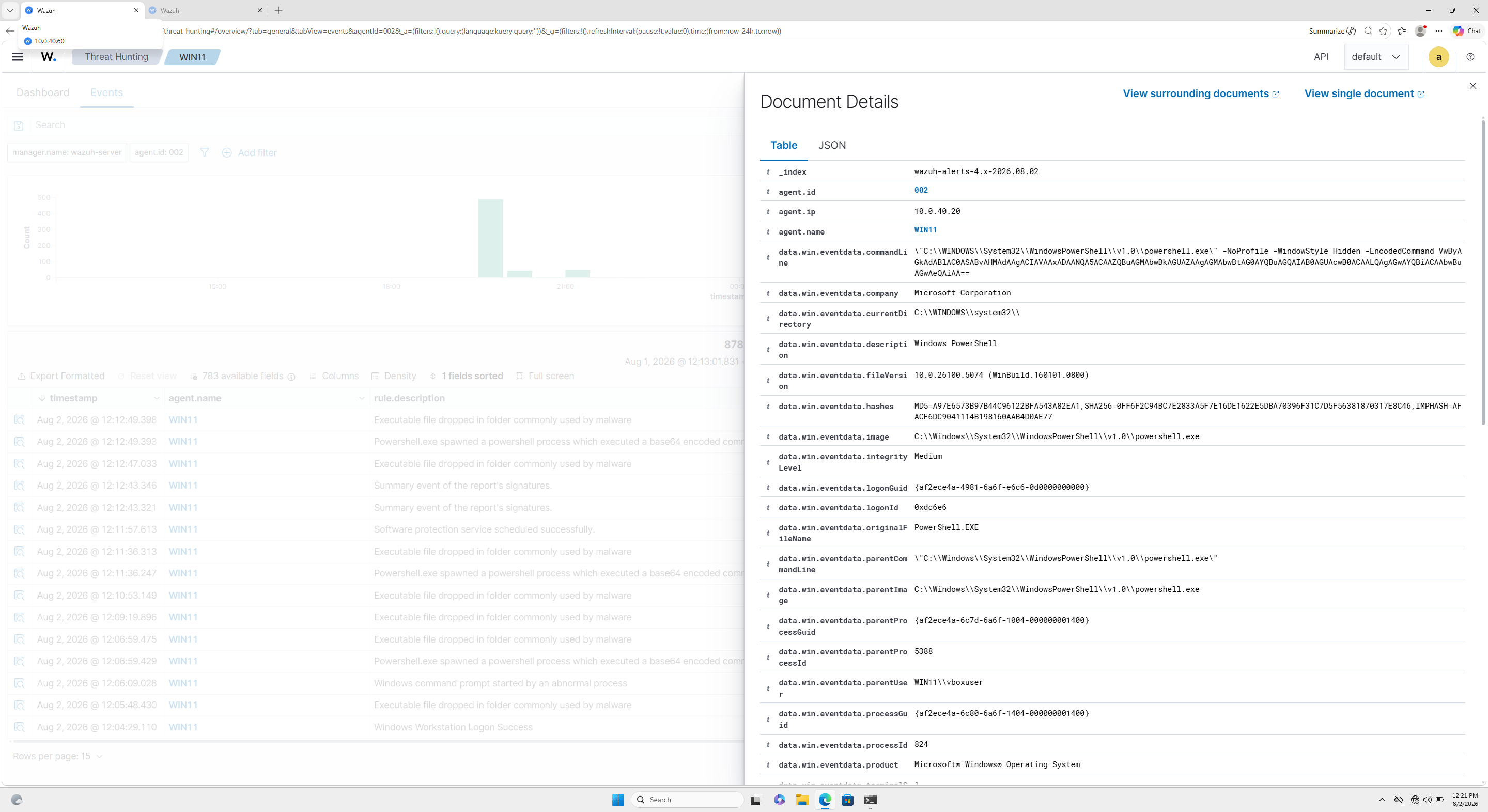Click the manager.name: wazuh-server filter pill
The width and height of the screenshot is (1488, 812).
67,152
